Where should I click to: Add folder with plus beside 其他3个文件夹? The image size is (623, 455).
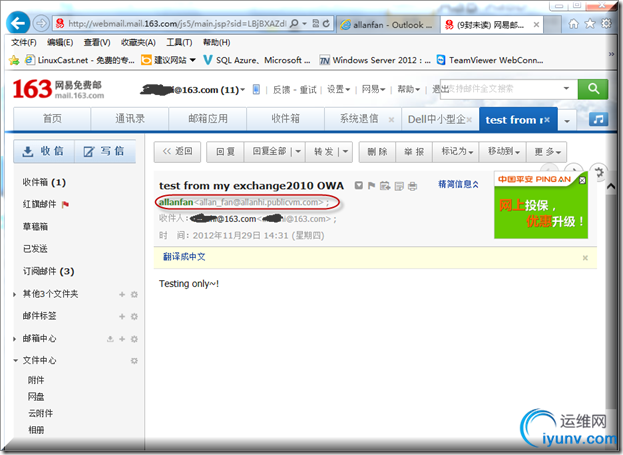122,294
